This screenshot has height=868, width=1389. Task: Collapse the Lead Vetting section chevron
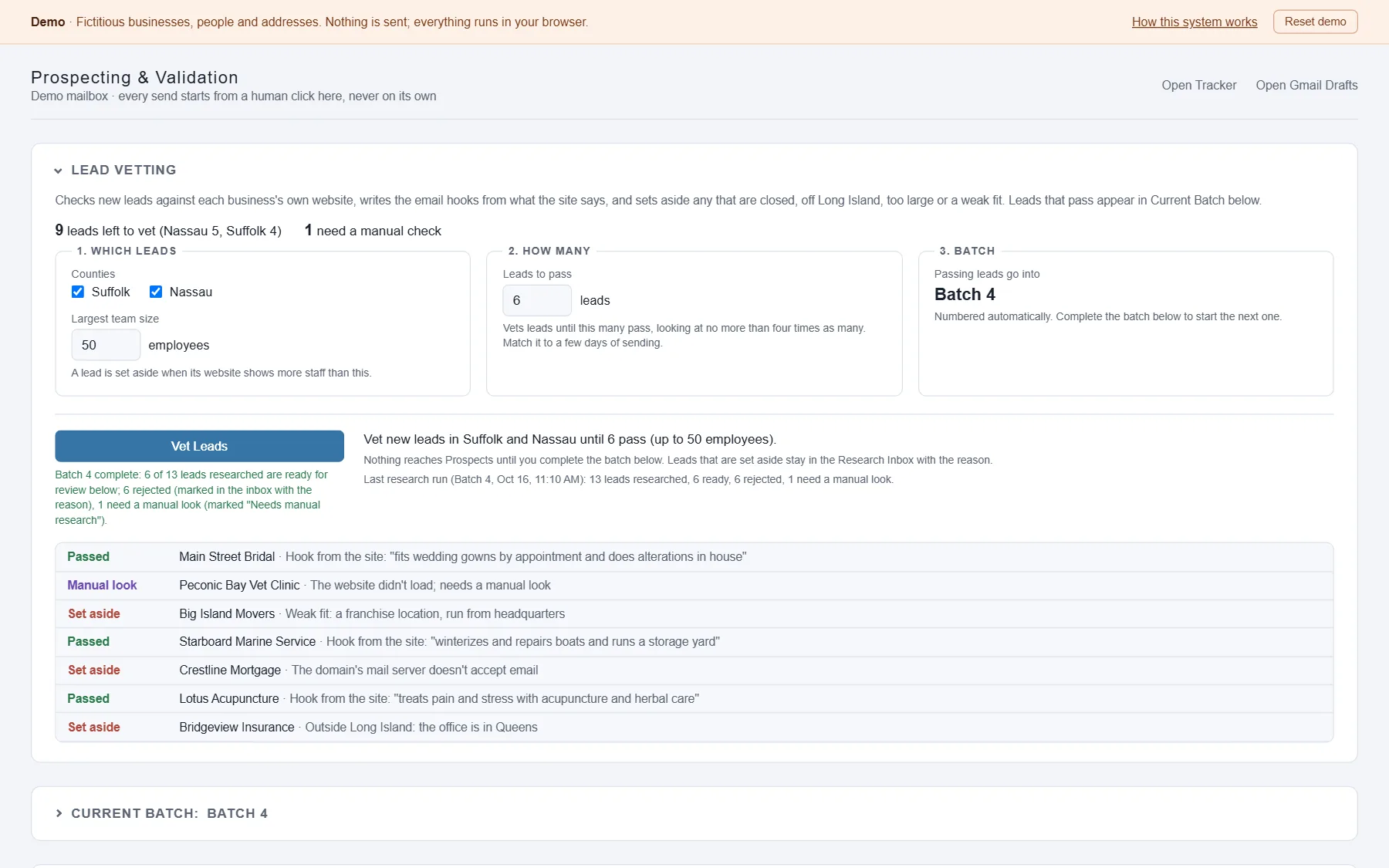point(58,171)
